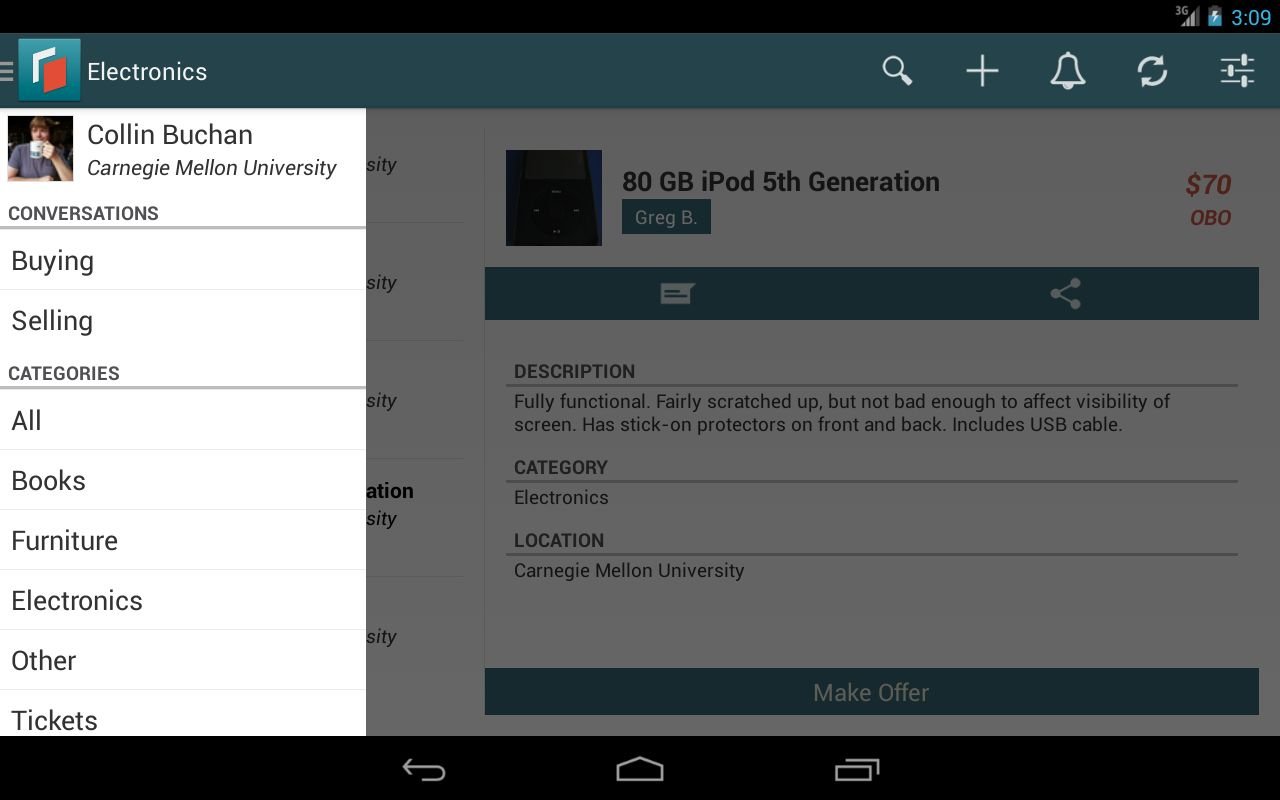1280x800 pixels.
Task: Open Buying conversations
Action: pyautogui.click(x=183, y=260)
